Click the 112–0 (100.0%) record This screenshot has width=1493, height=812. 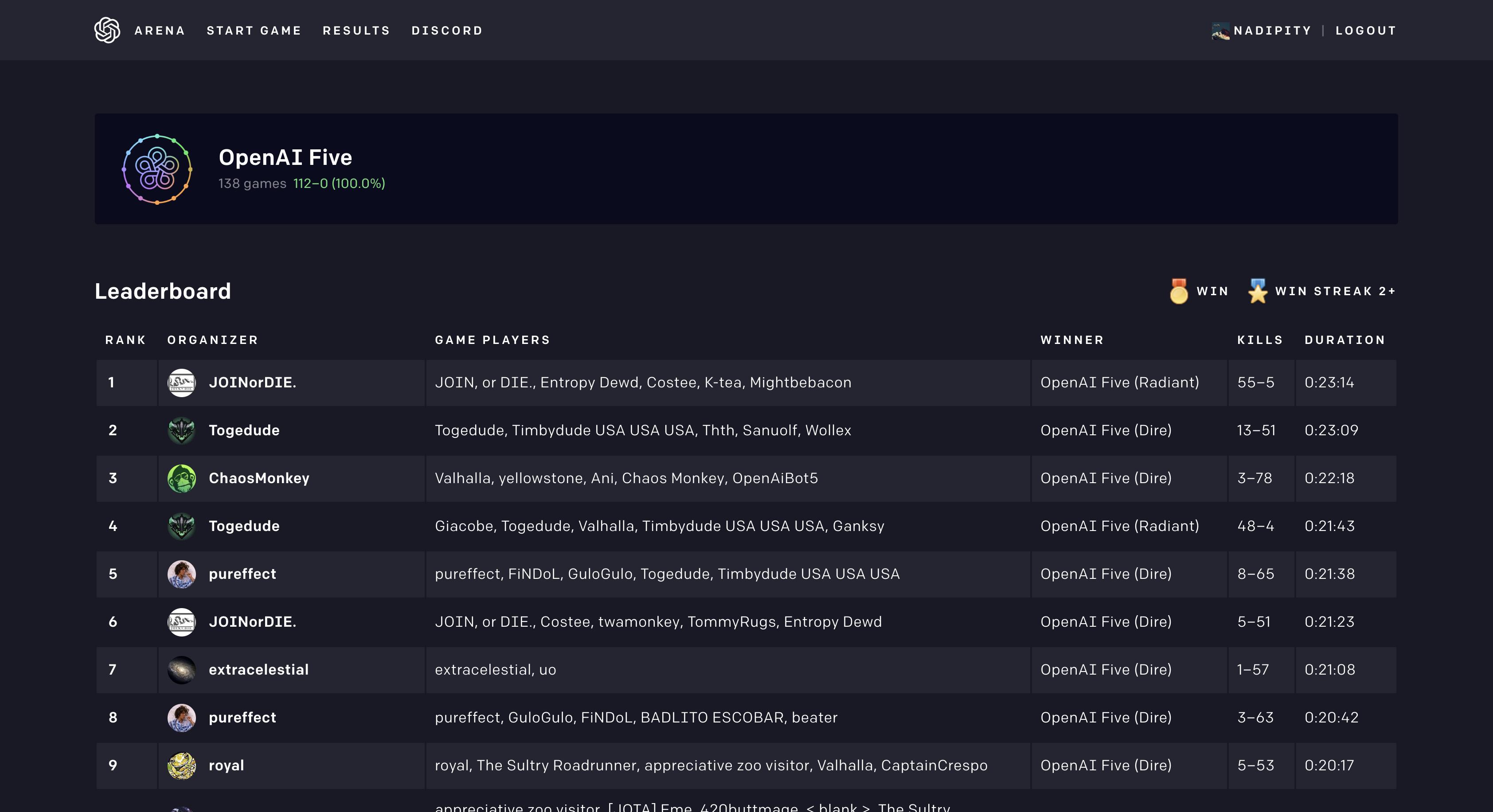pyautogui.click(x=339, y=184)
